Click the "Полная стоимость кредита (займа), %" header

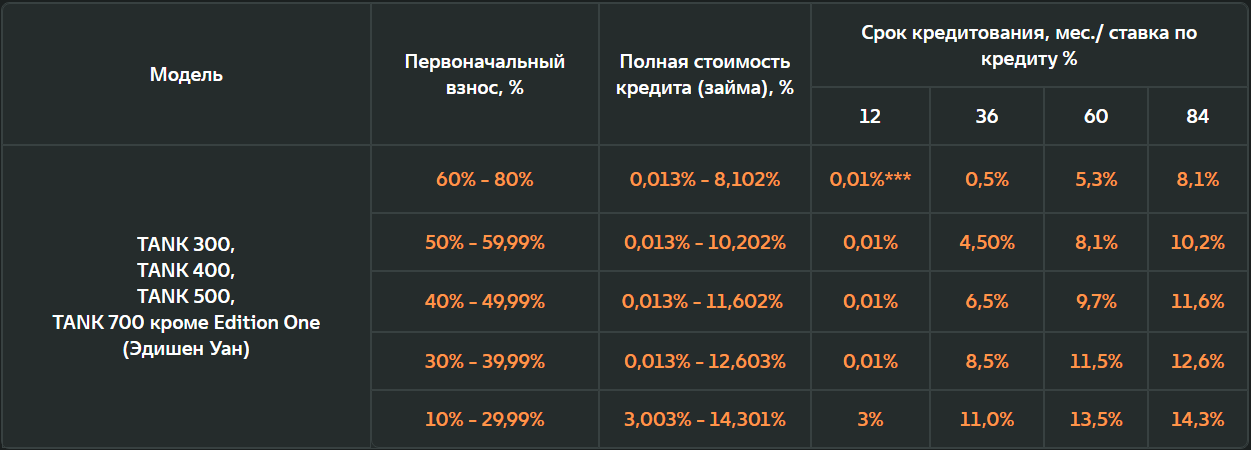[x=705, y=74]
